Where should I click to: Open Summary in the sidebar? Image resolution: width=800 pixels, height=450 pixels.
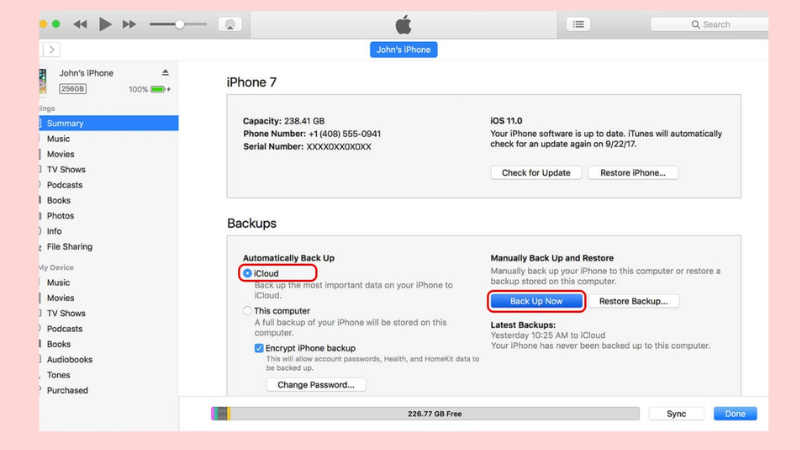click(x=109, y=123)
